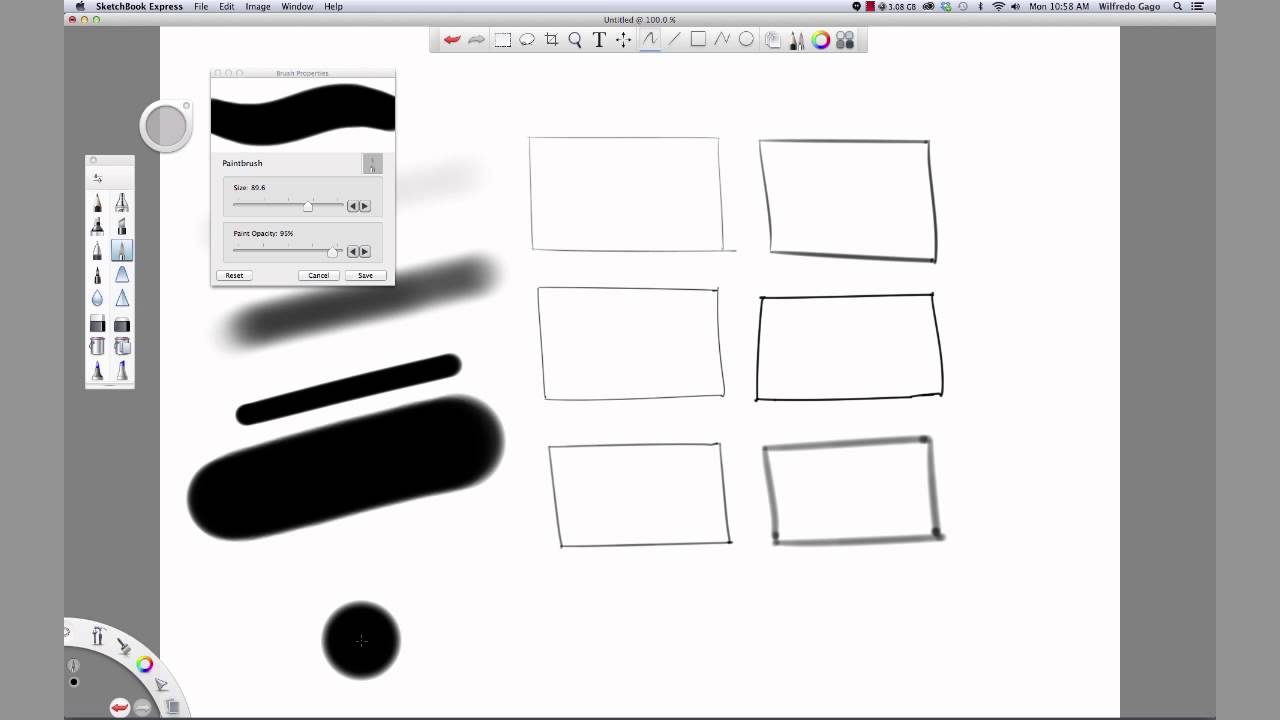The width and height of the screenshot is (1280, 720).
Task: Open the SketchBook Express menu
Action: pos(139,6)
